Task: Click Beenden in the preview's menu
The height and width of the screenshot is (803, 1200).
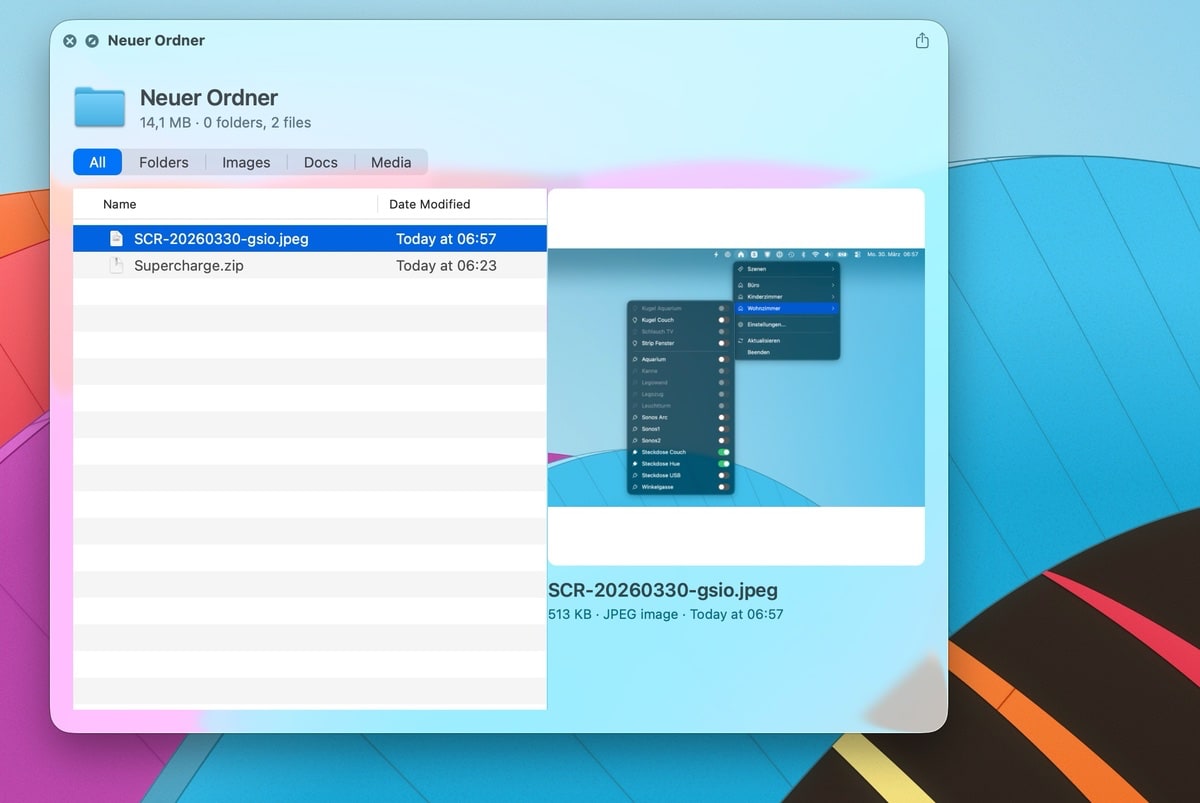Action: point(758,352)
